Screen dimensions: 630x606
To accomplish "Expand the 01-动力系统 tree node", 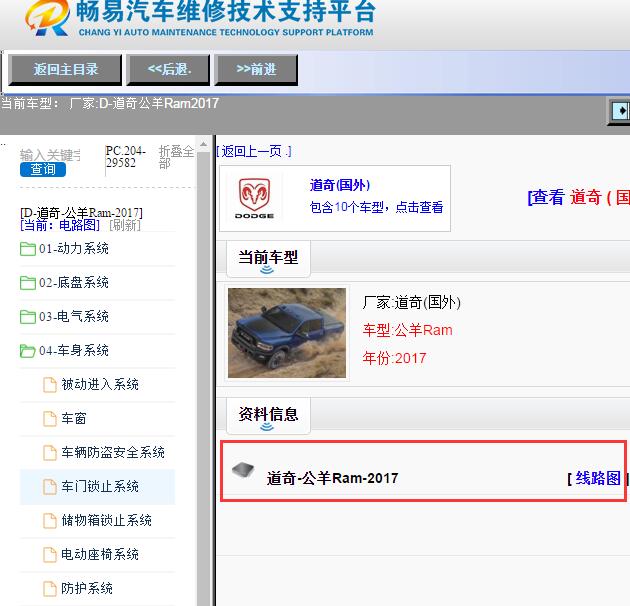I will click(74, 249).
